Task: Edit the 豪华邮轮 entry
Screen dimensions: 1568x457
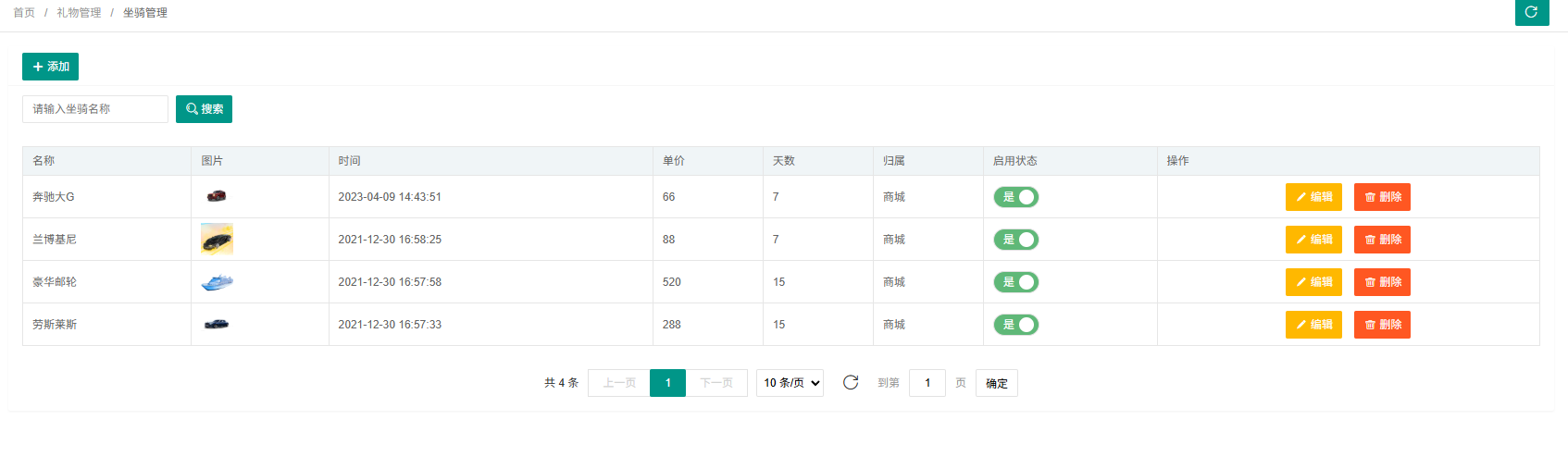Action: tap(1313, 282)
